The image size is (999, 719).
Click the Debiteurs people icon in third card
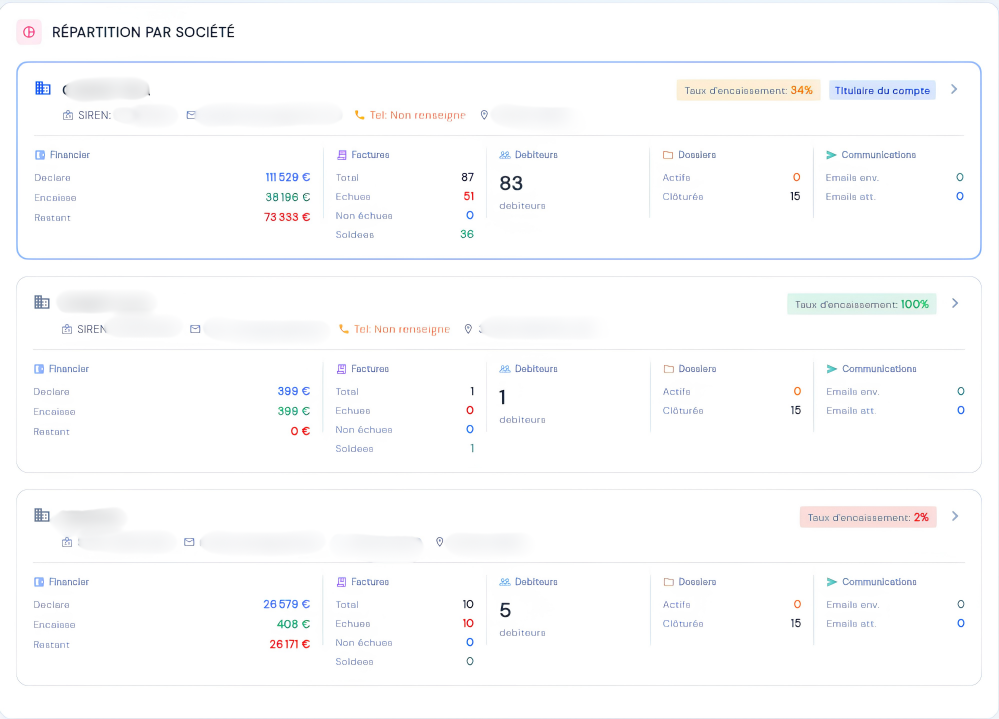(505, 581)
